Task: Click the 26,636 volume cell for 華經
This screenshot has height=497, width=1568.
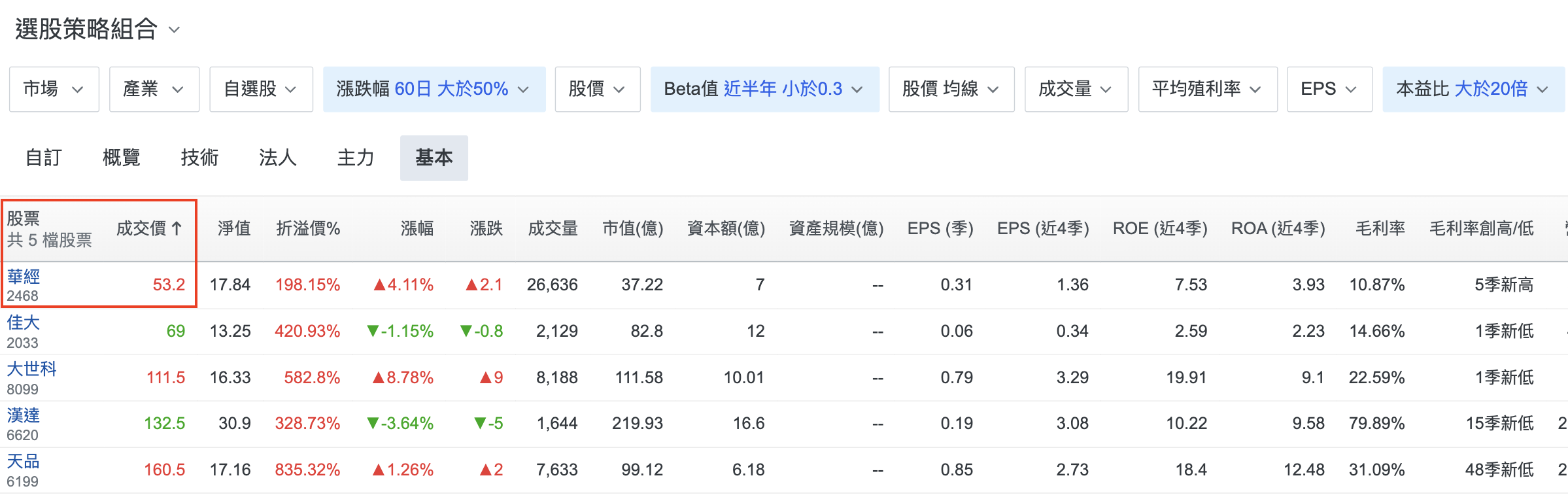Action: [553, 285]
